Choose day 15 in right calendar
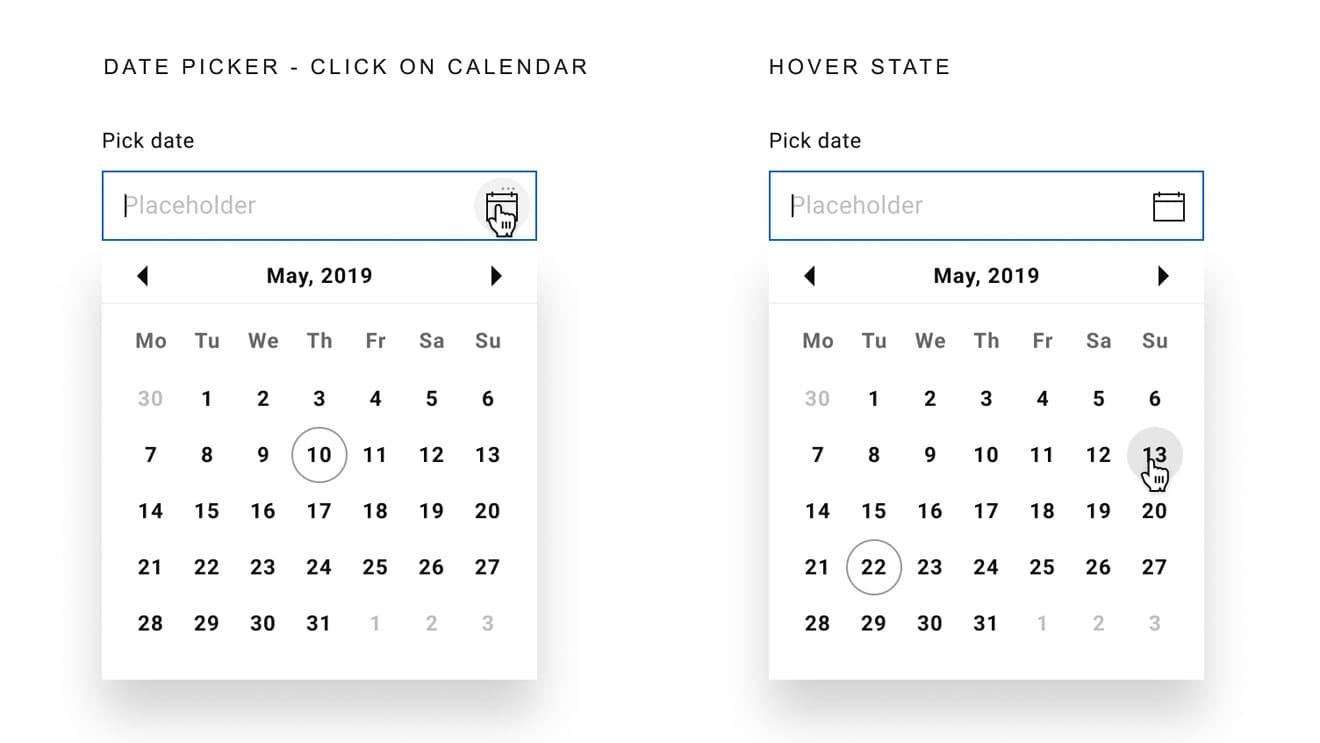The height and width of the screenshot is (743, 1320). tap(874, 511)
